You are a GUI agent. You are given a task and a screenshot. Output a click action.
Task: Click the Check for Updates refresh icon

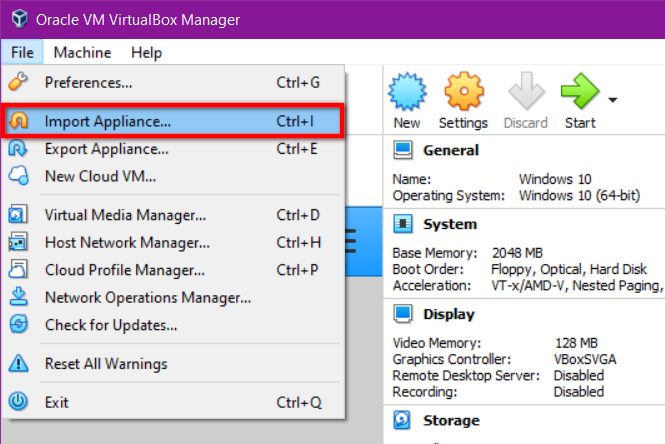(18, 324)
